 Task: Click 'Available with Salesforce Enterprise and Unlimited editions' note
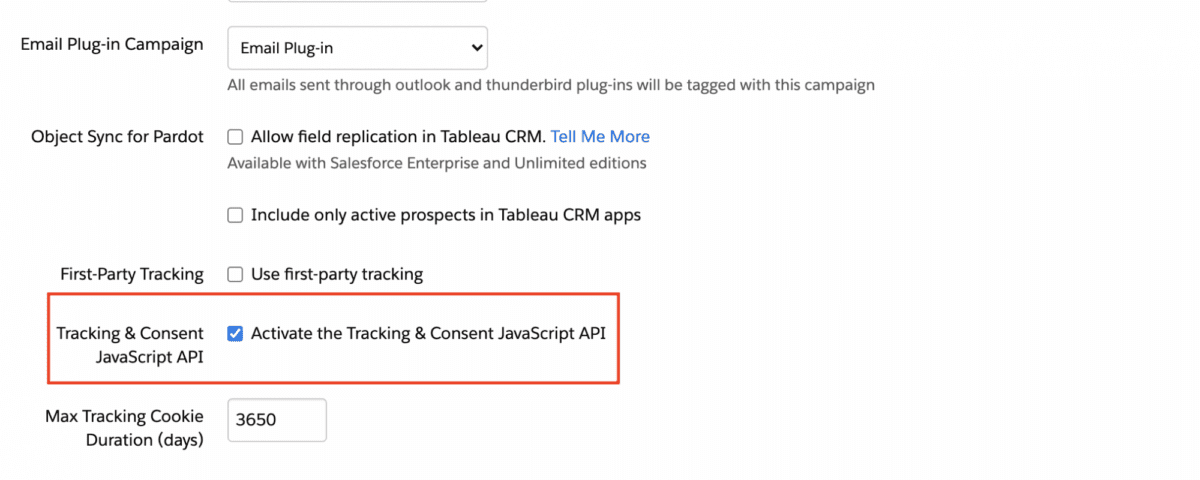click(x=437, y=163)
